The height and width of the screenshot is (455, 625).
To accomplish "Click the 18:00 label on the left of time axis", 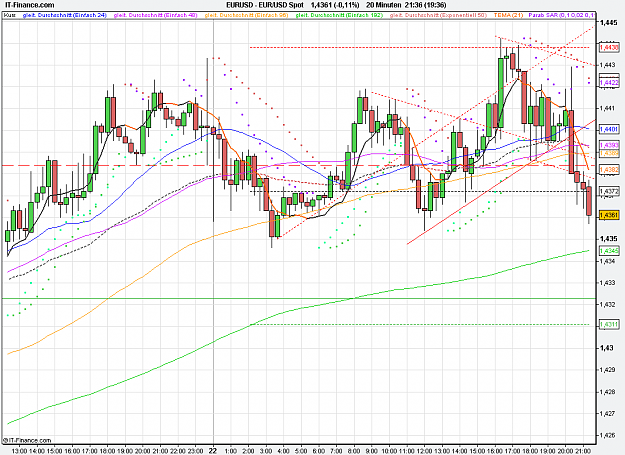I will [x=107, y=451].
